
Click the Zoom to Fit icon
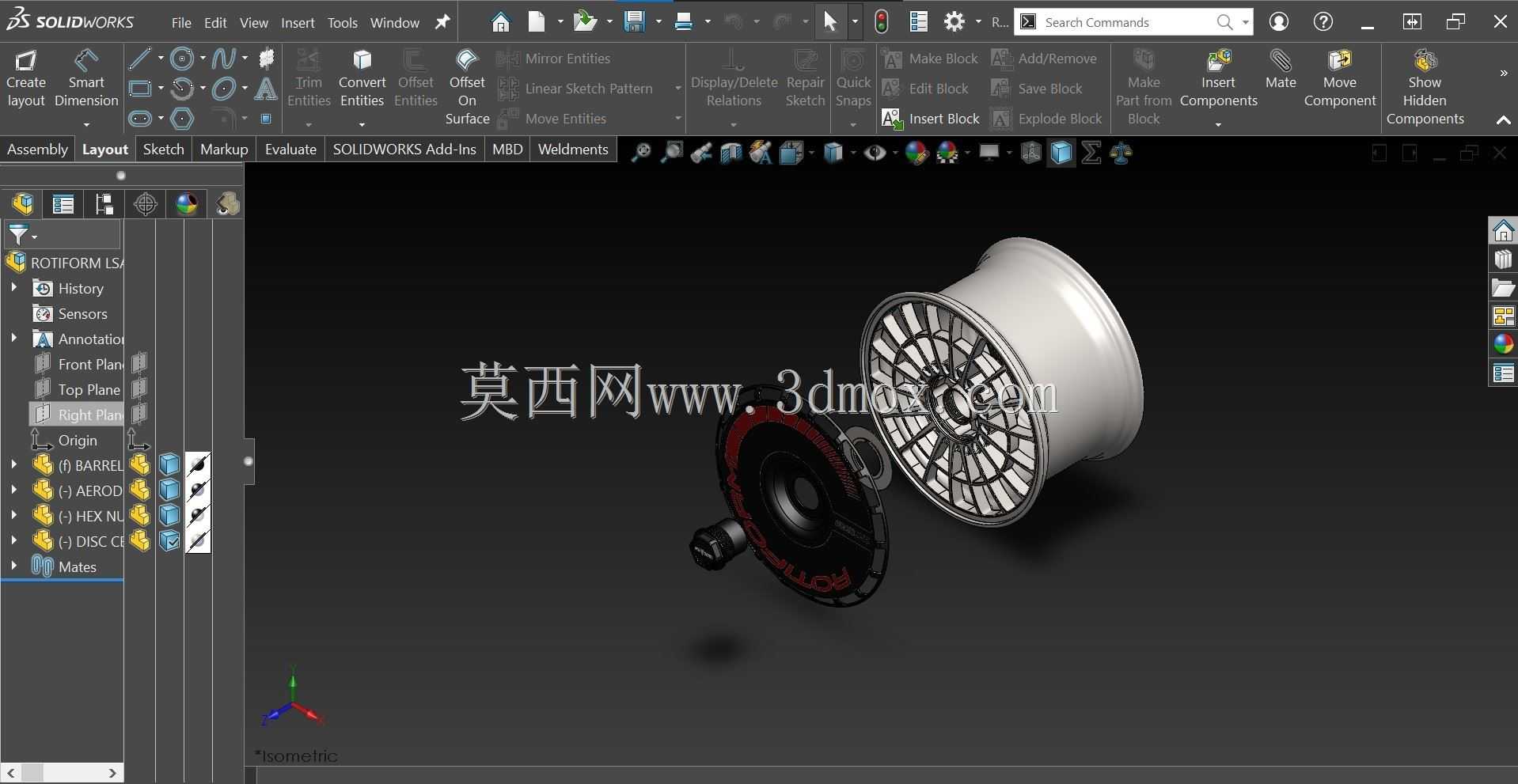pos(641,153)
